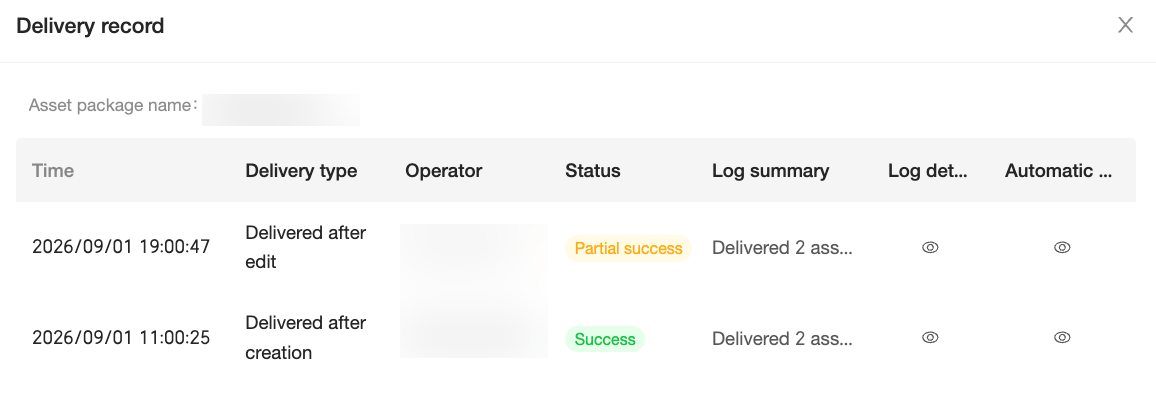This screenshot has width=1156, height=404.
Task: Click the log summary text in first row
Action: [x=782, y=248]
